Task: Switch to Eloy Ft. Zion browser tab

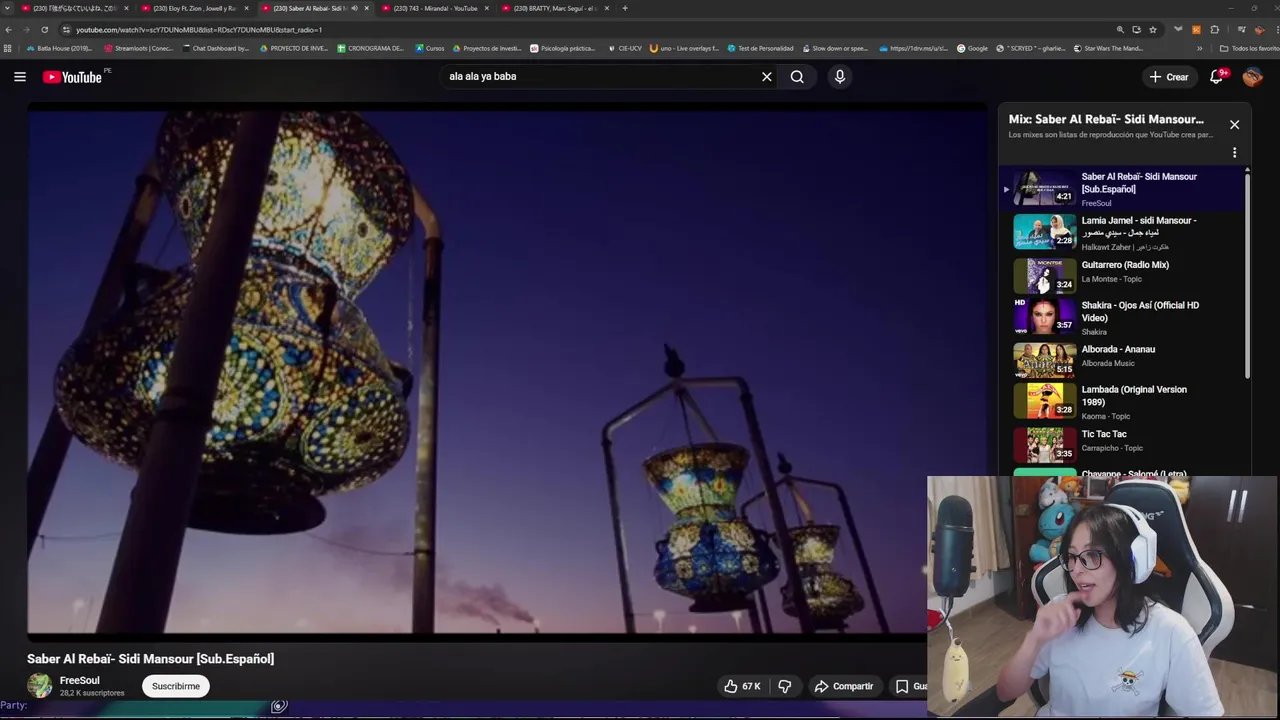Action: point(194,8)
